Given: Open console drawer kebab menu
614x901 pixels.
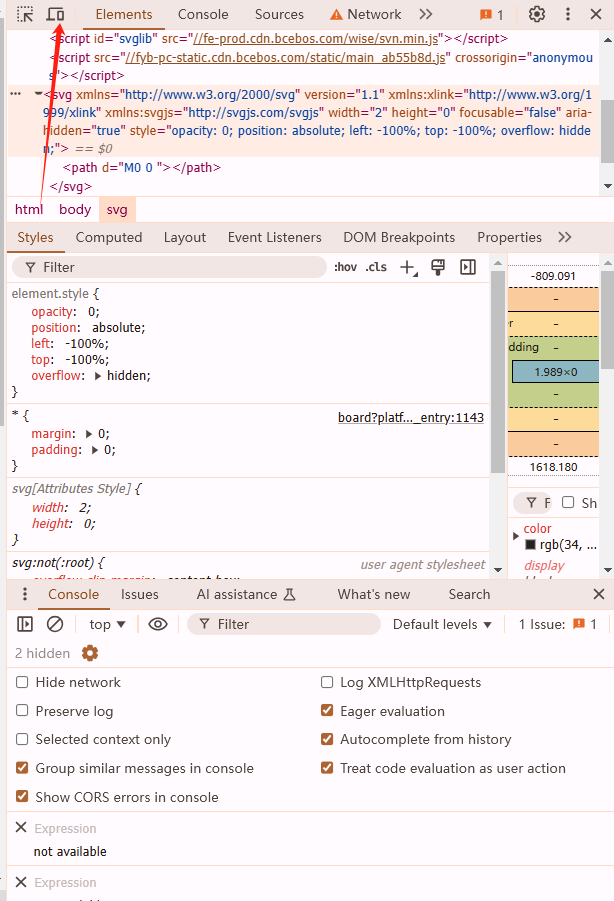Looking at the screenshot, I should pos(24,594).
